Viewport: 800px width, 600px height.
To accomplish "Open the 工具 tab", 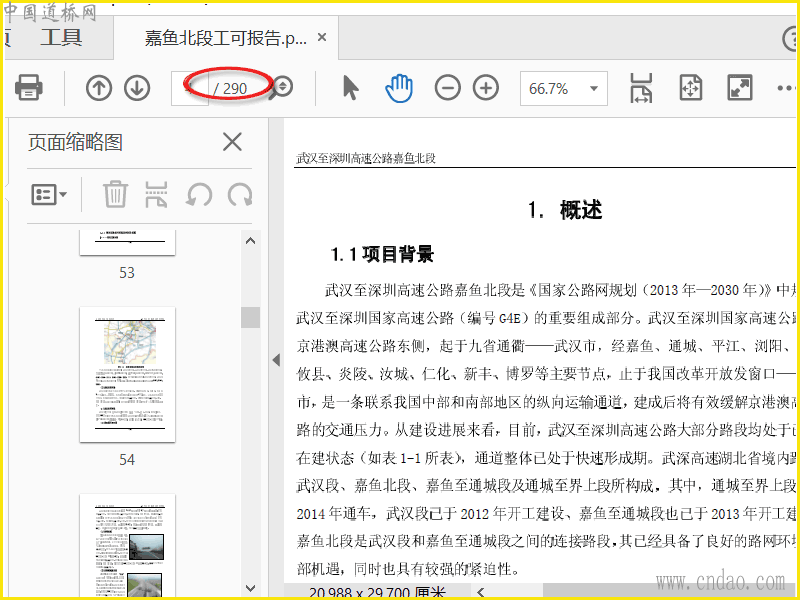I will coord(61,37).
